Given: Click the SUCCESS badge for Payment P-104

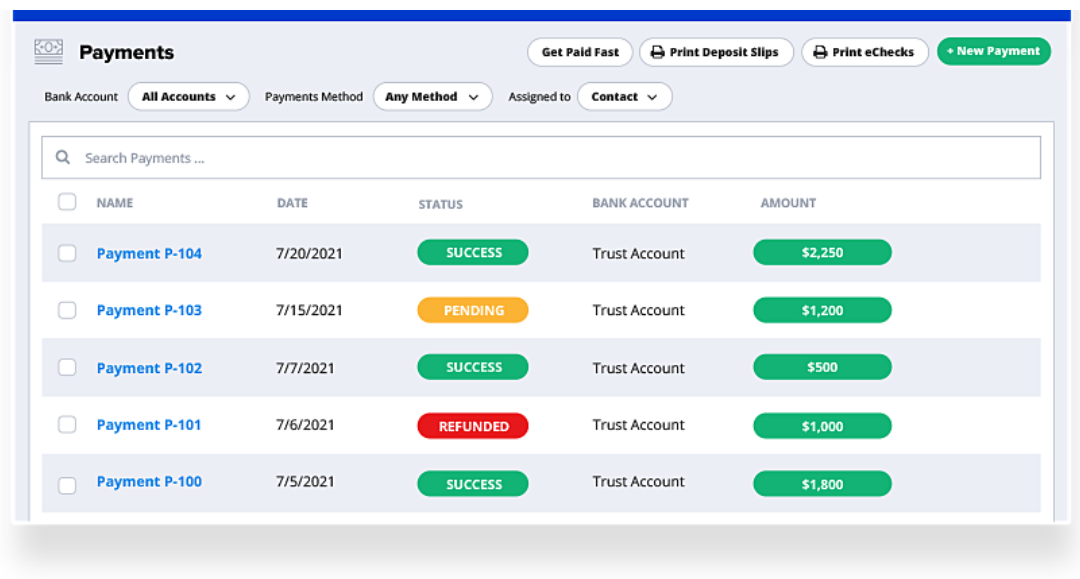Looking at the screenshot, I should (472, 252).
